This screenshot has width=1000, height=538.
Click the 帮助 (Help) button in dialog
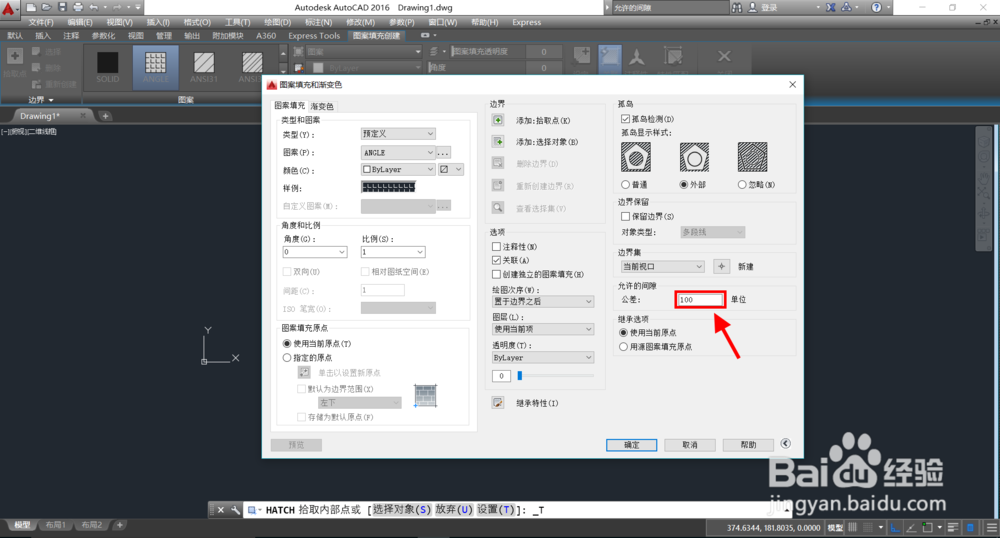pos(748,445)
